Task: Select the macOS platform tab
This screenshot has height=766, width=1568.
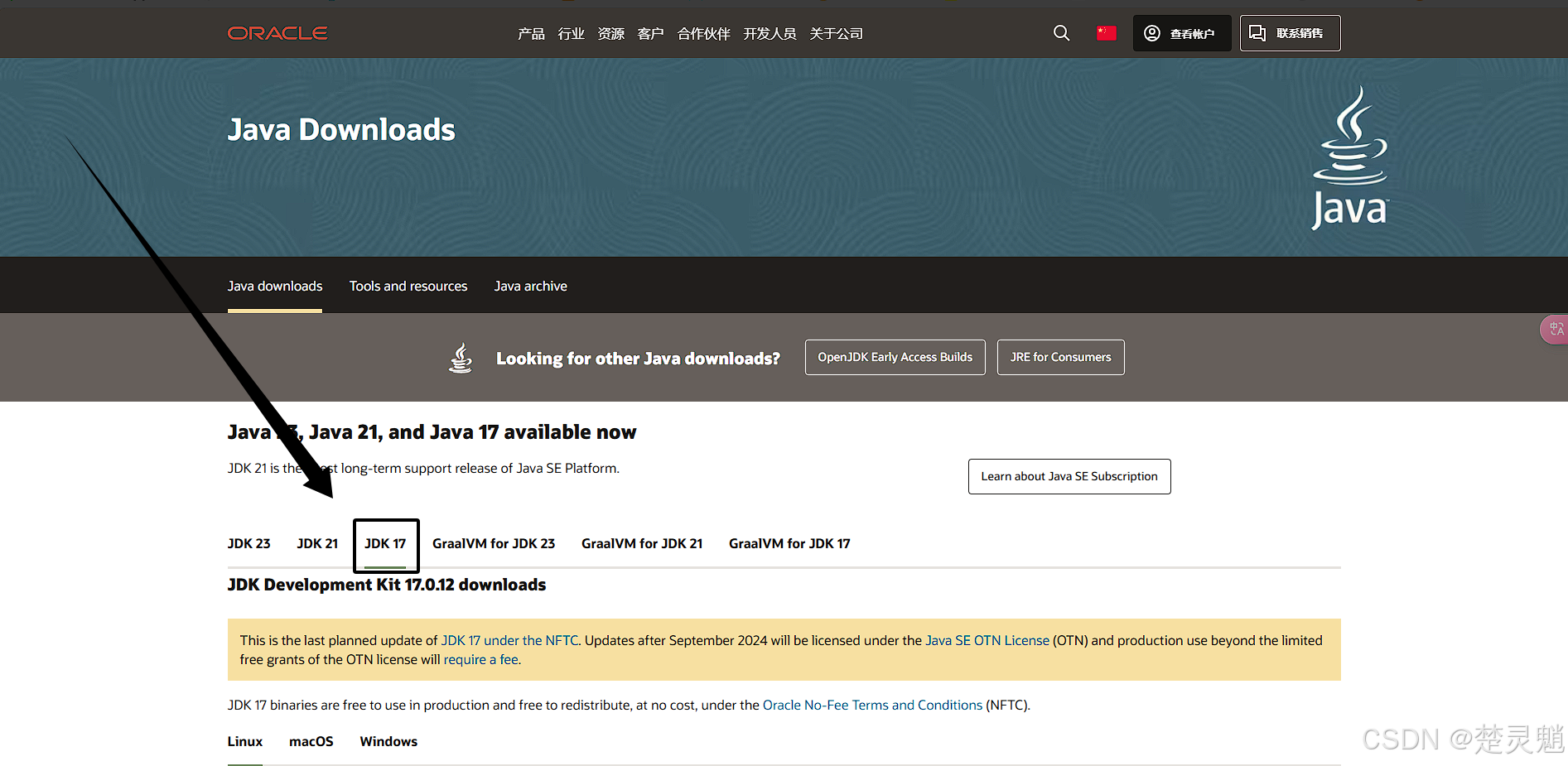Action: pyautogui.click(x=311, y=741)
